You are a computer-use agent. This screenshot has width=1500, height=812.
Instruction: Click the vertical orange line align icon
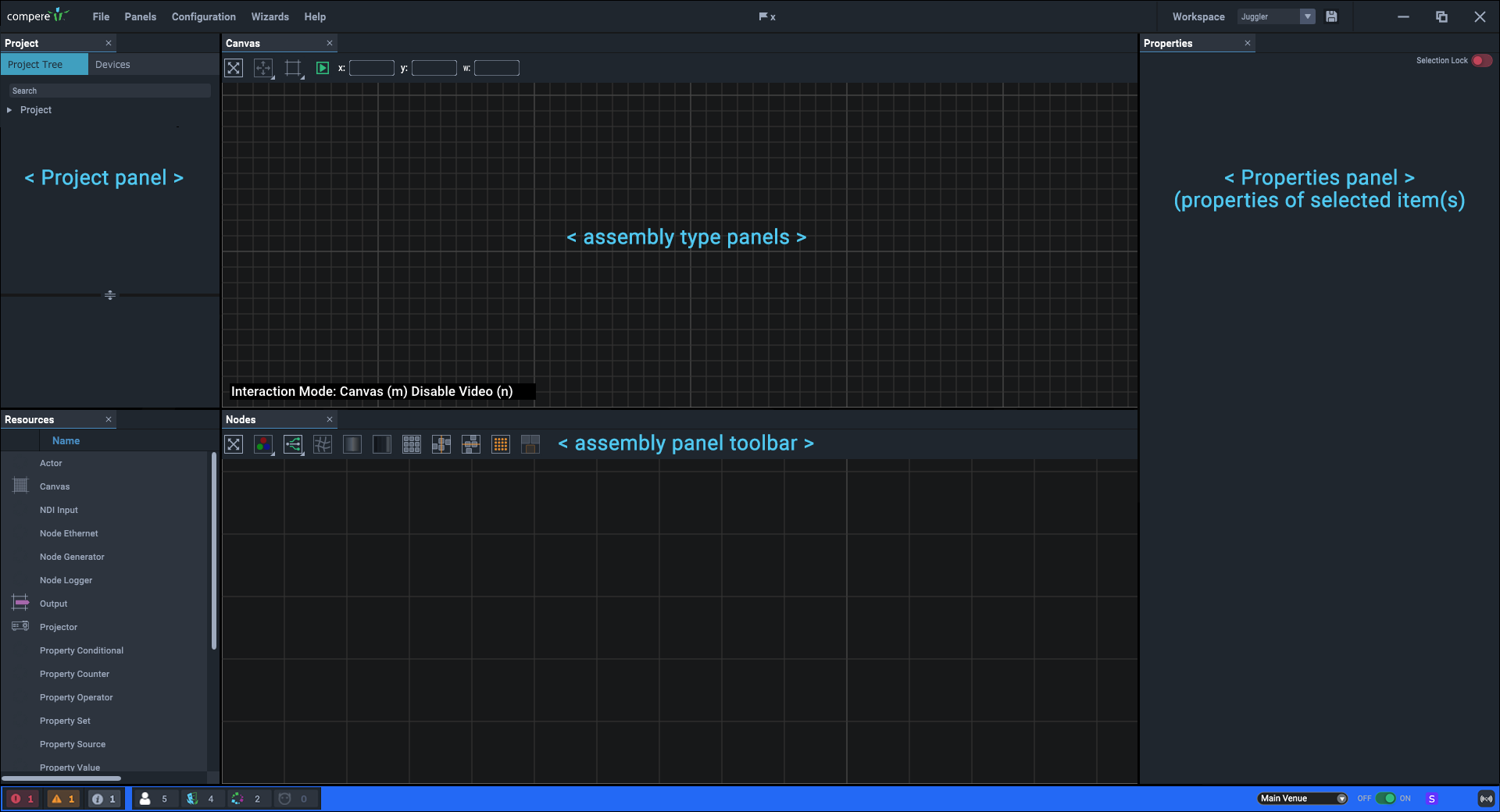pos(441,444)
